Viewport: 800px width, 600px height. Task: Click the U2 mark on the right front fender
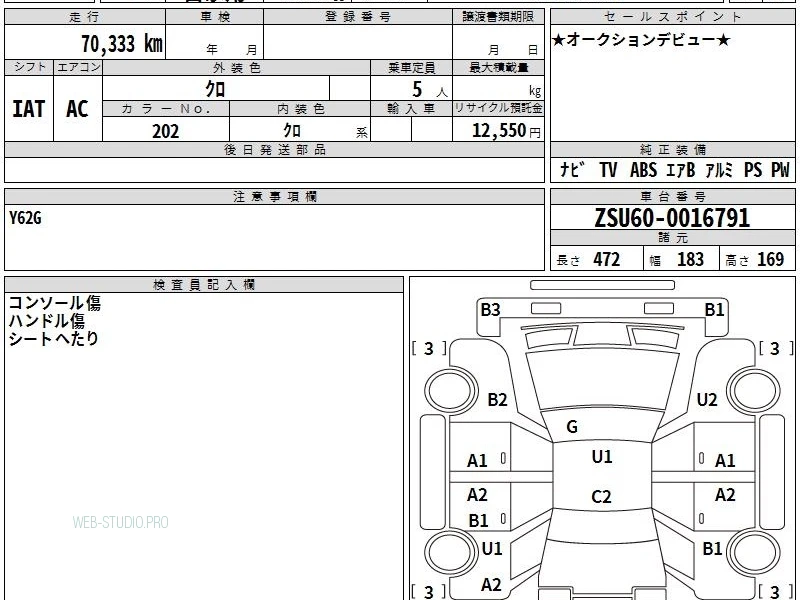click(707, 399)
